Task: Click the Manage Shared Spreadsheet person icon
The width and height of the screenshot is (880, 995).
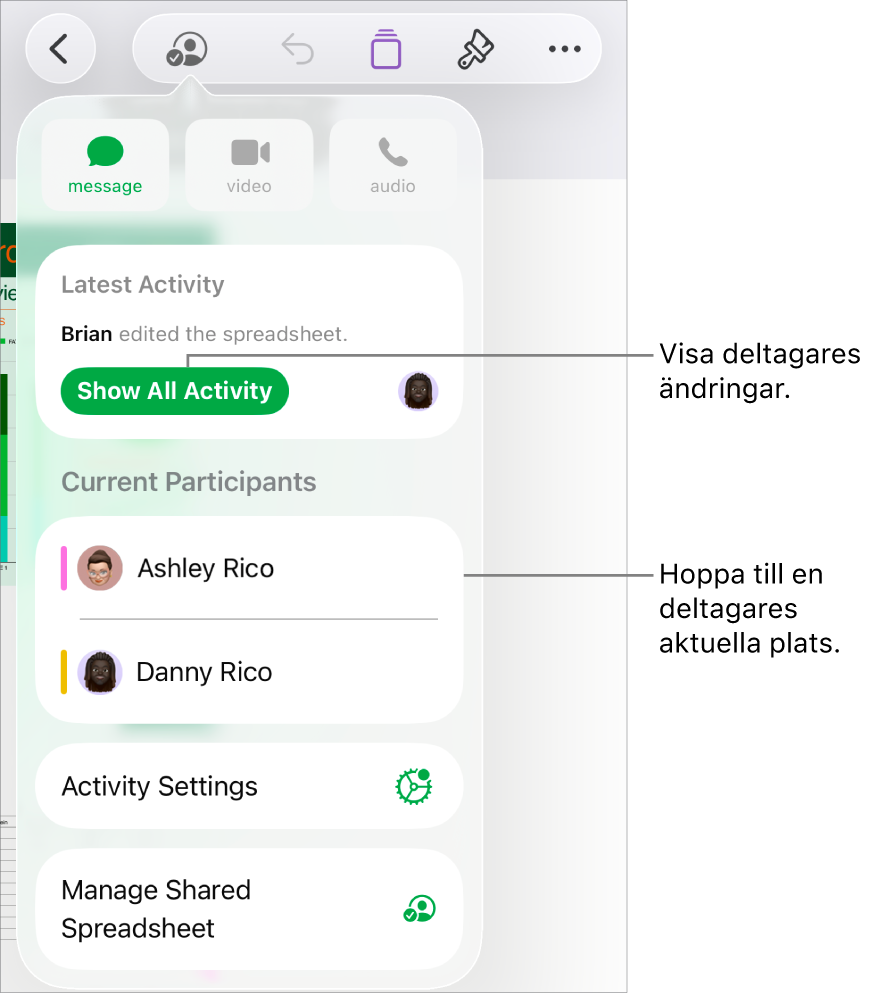Action: pyautogui.click(x=419, y=909)
